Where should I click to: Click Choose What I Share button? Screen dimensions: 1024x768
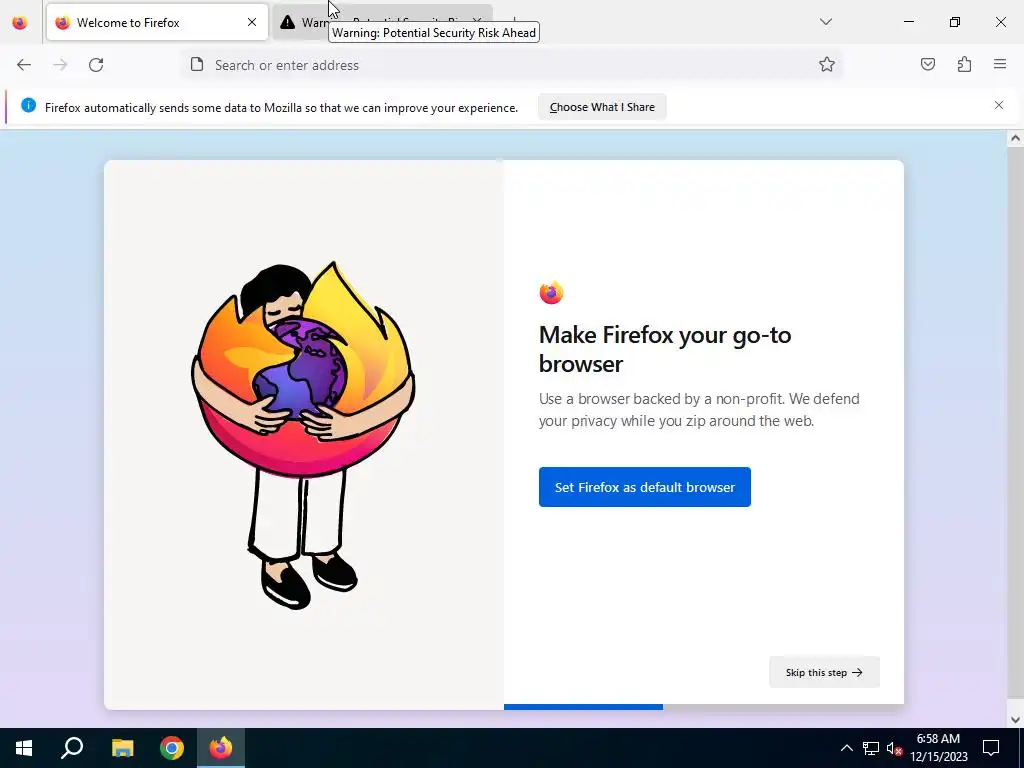(x=602, y=107)
